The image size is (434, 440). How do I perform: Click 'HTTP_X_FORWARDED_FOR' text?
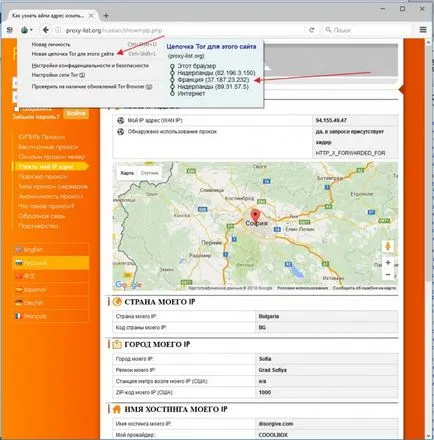350,153
